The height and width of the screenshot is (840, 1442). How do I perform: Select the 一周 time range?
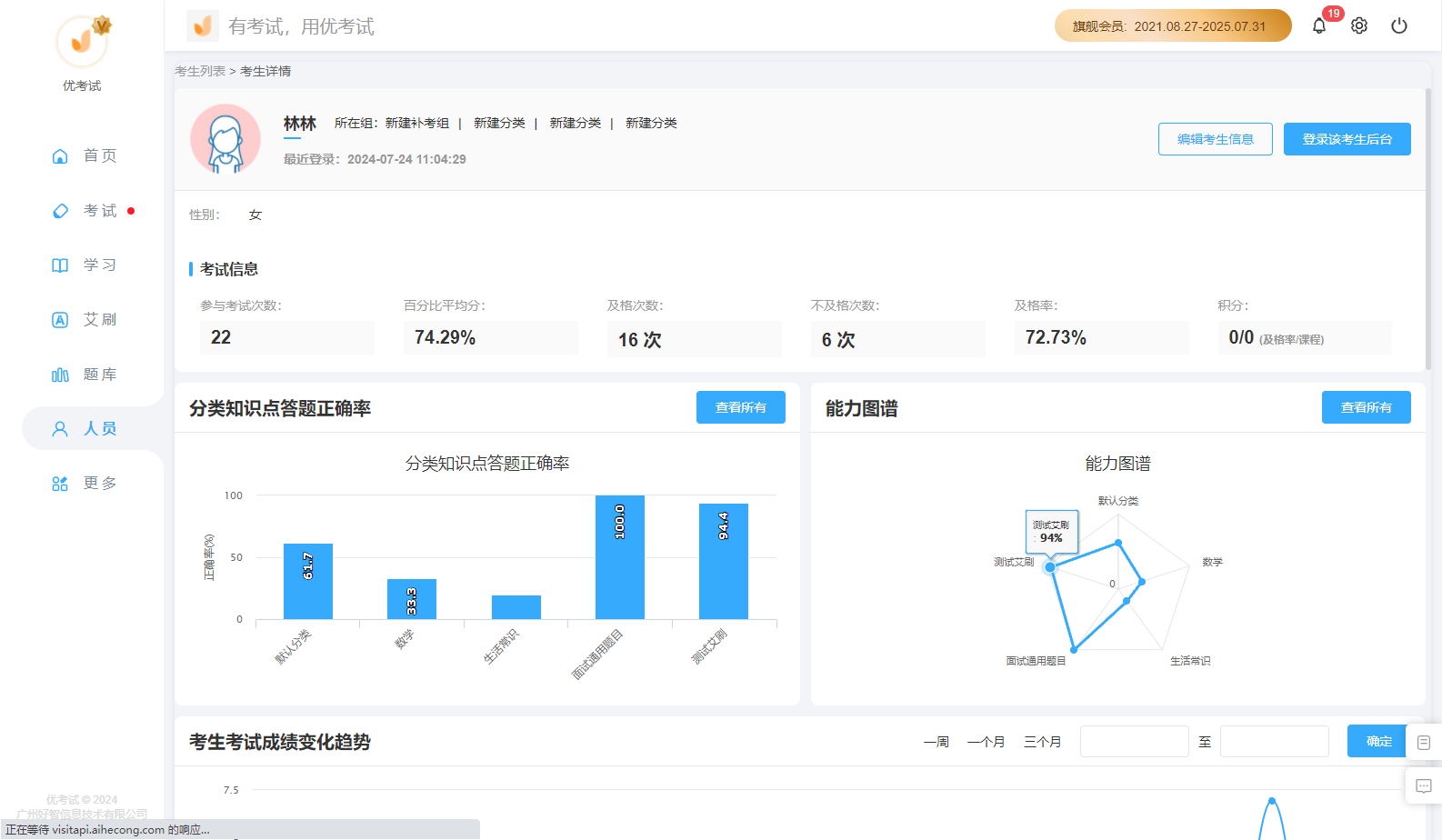pos(936,742)
